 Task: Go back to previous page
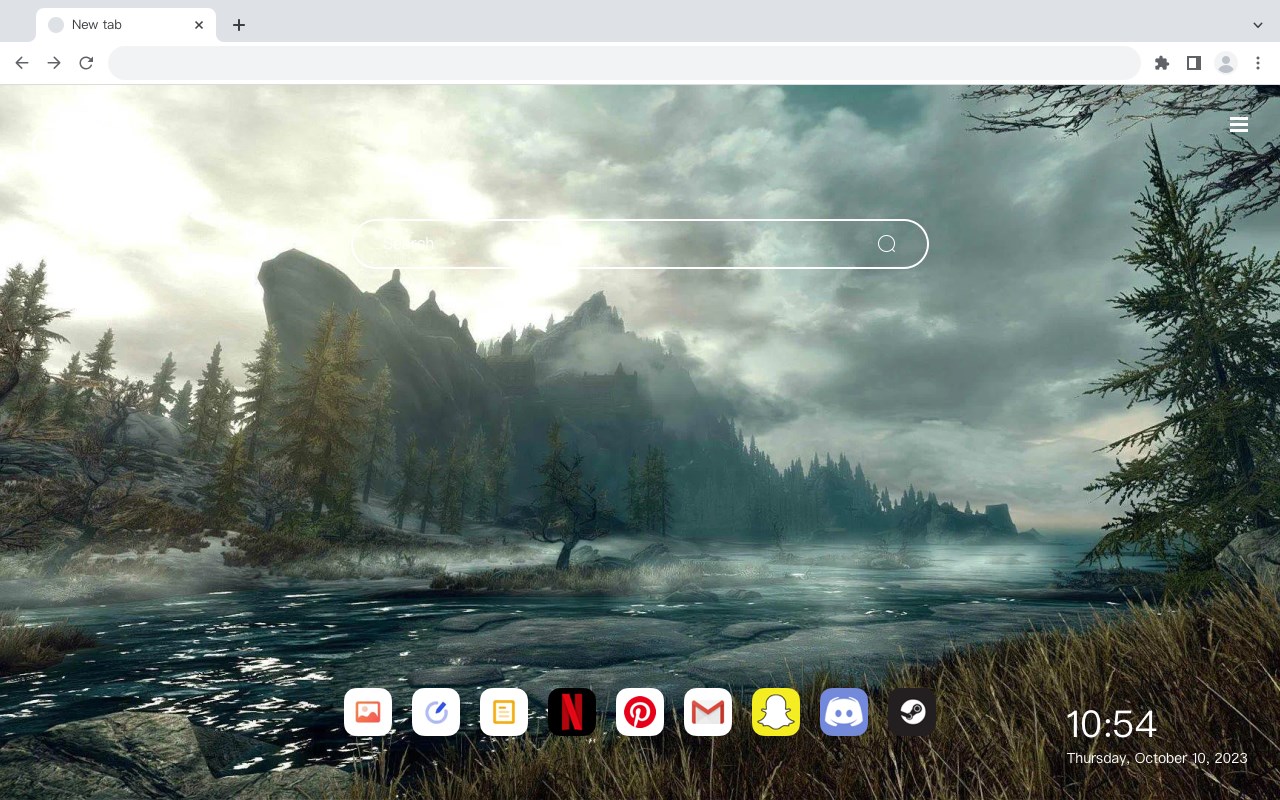[22, 63]
